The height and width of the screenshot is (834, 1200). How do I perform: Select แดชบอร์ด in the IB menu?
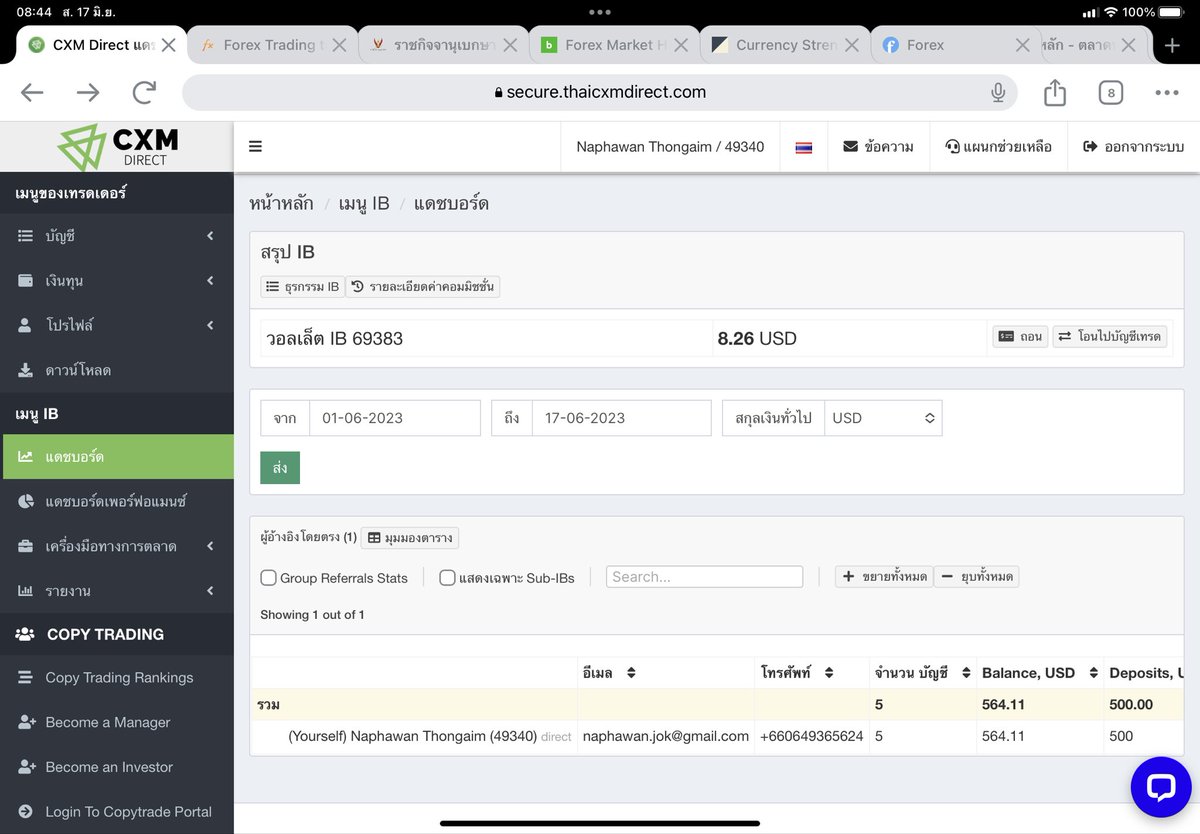click(x=117, y=457)
